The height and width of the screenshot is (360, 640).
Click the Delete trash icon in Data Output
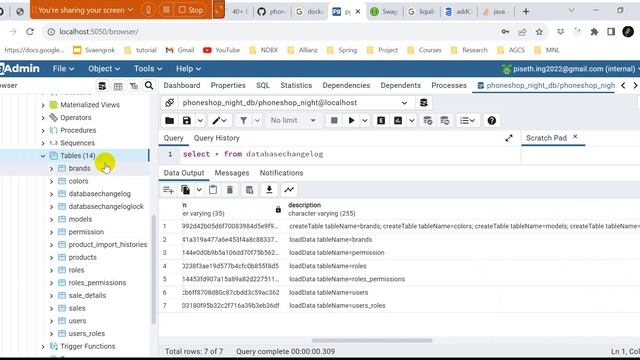pos(230,190)
